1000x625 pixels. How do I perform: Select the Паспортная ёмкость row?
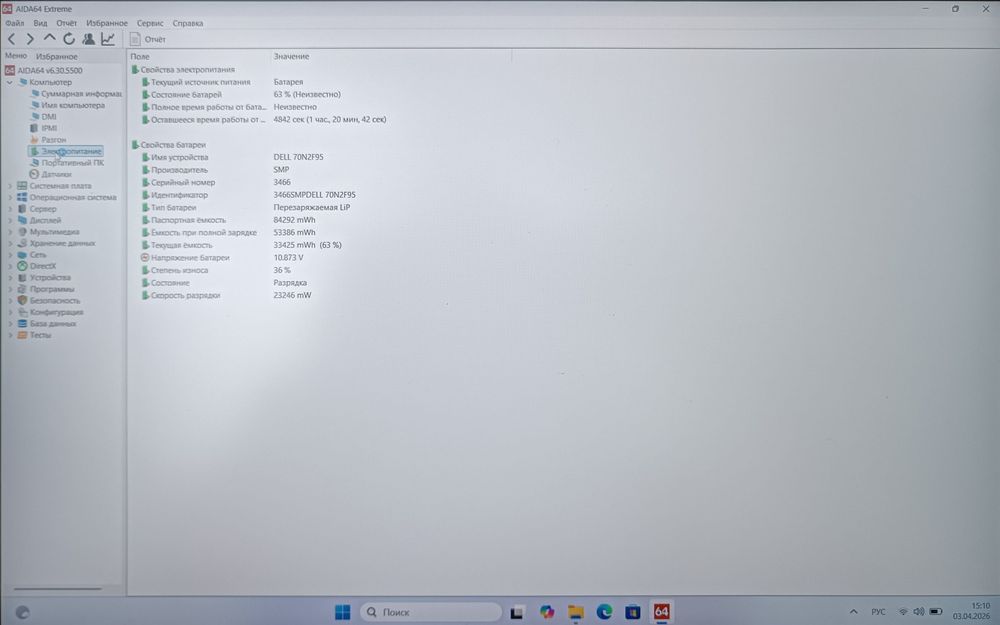(319, 220)
